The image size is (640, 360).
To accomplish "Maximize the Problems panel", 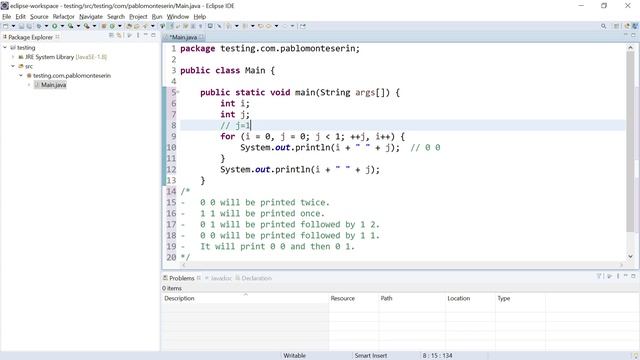I will [633, 276].
